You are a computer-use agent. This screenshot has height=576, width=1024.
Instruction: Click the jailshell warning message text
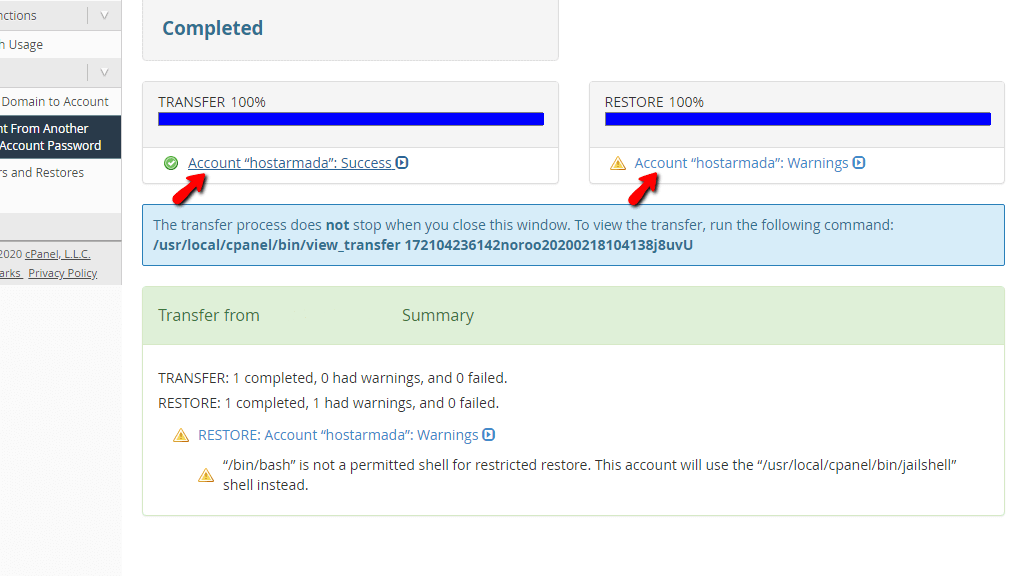point(589,475)
